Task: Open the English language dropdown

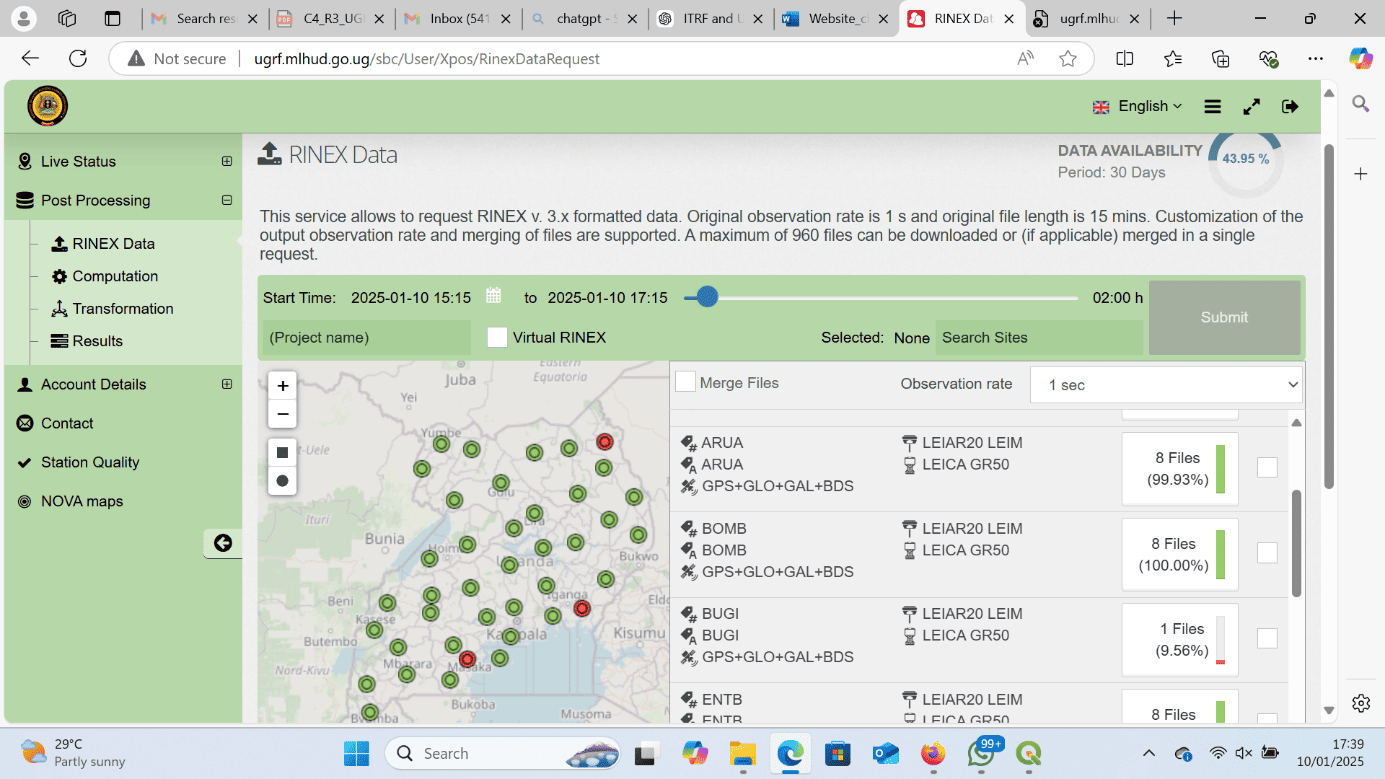Action: click(x=1137, y=106)
